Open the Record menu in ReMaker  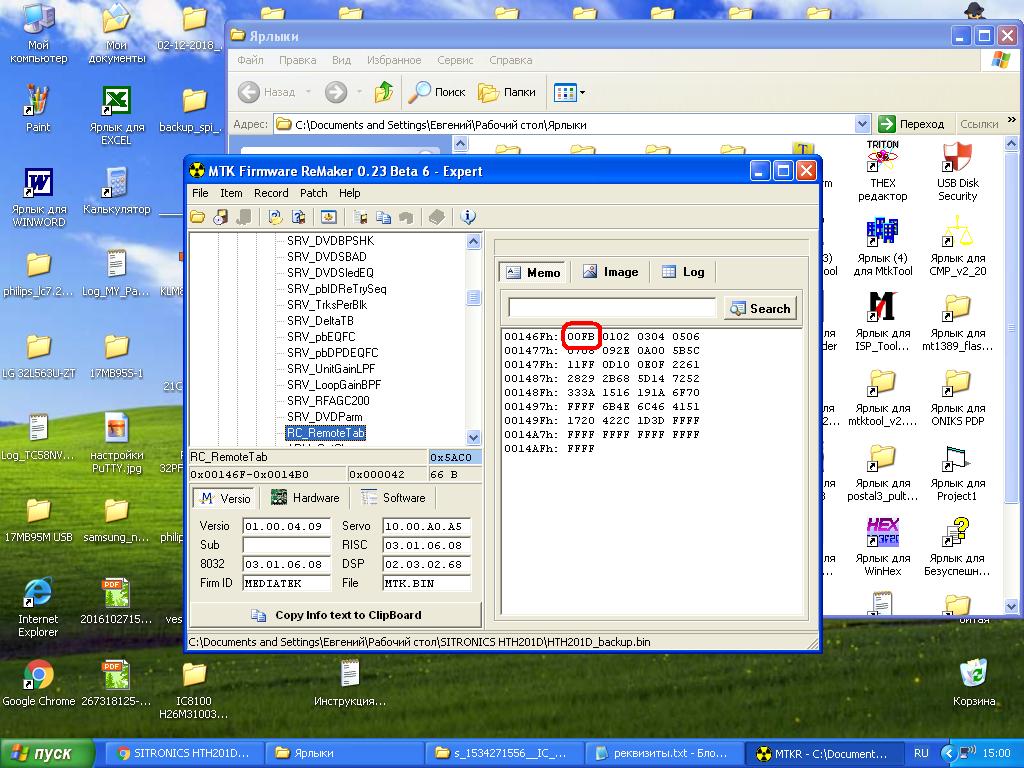tap(271, 193)
